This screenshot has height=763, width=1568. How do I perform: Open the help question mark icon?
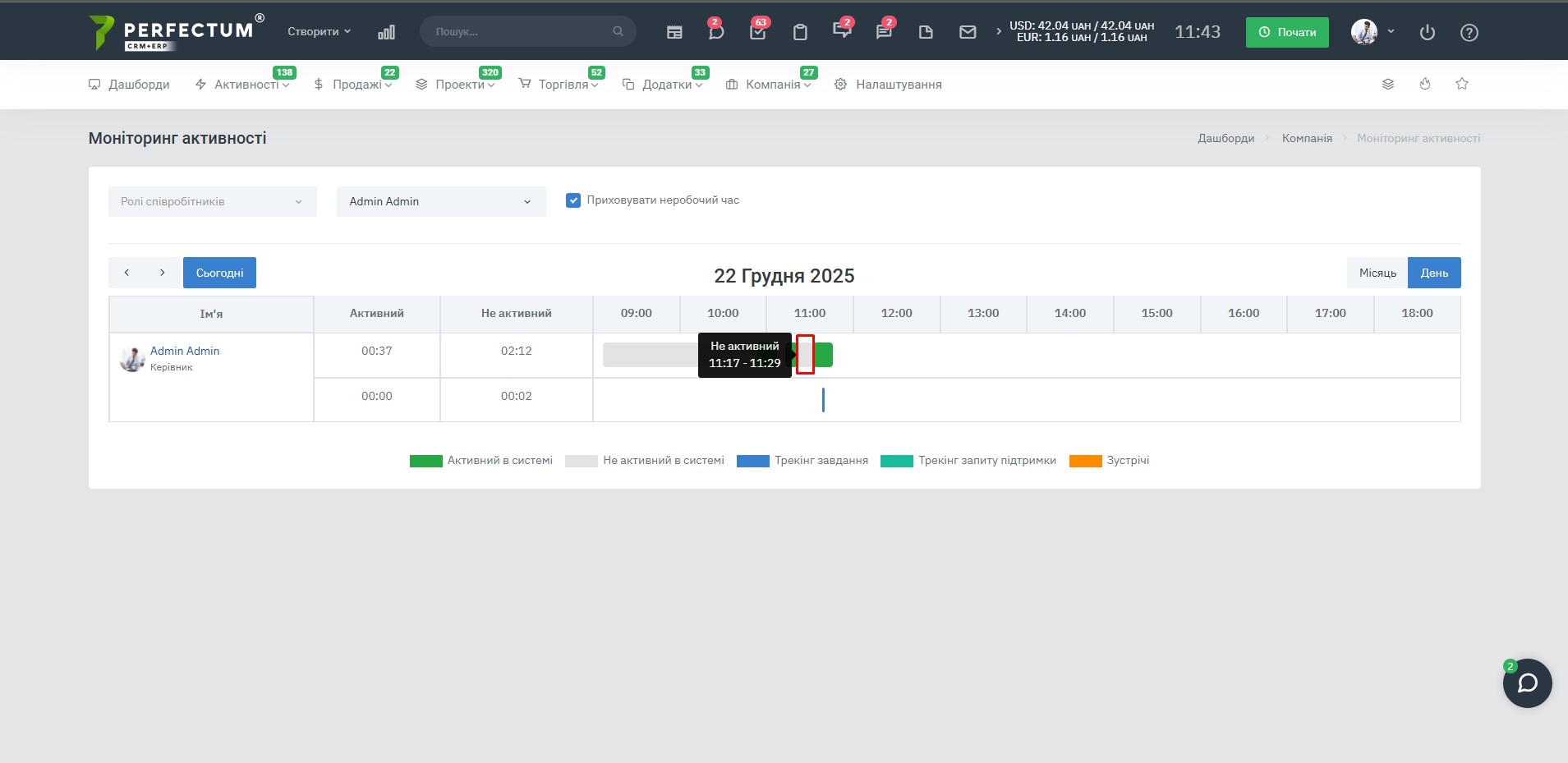coord(1469,32)
